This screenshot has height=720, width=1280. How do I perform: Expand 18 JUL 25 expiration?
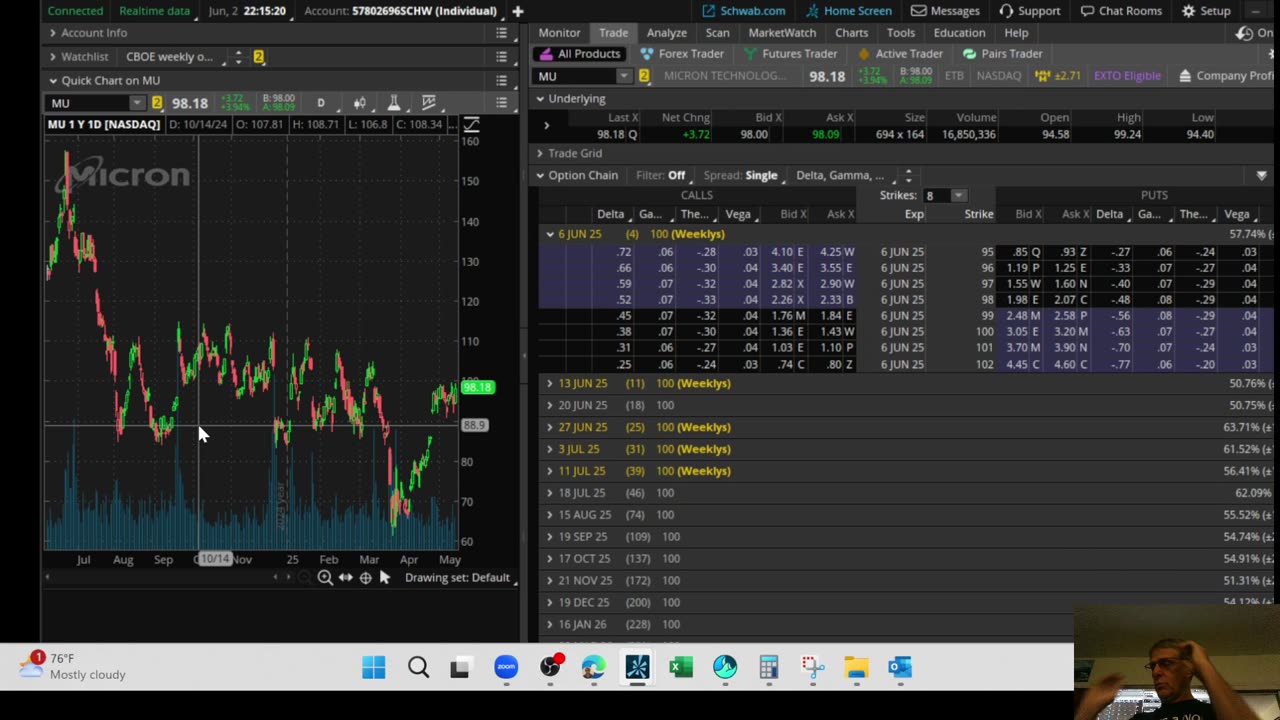pyautogui.click(x=549, y=493)
